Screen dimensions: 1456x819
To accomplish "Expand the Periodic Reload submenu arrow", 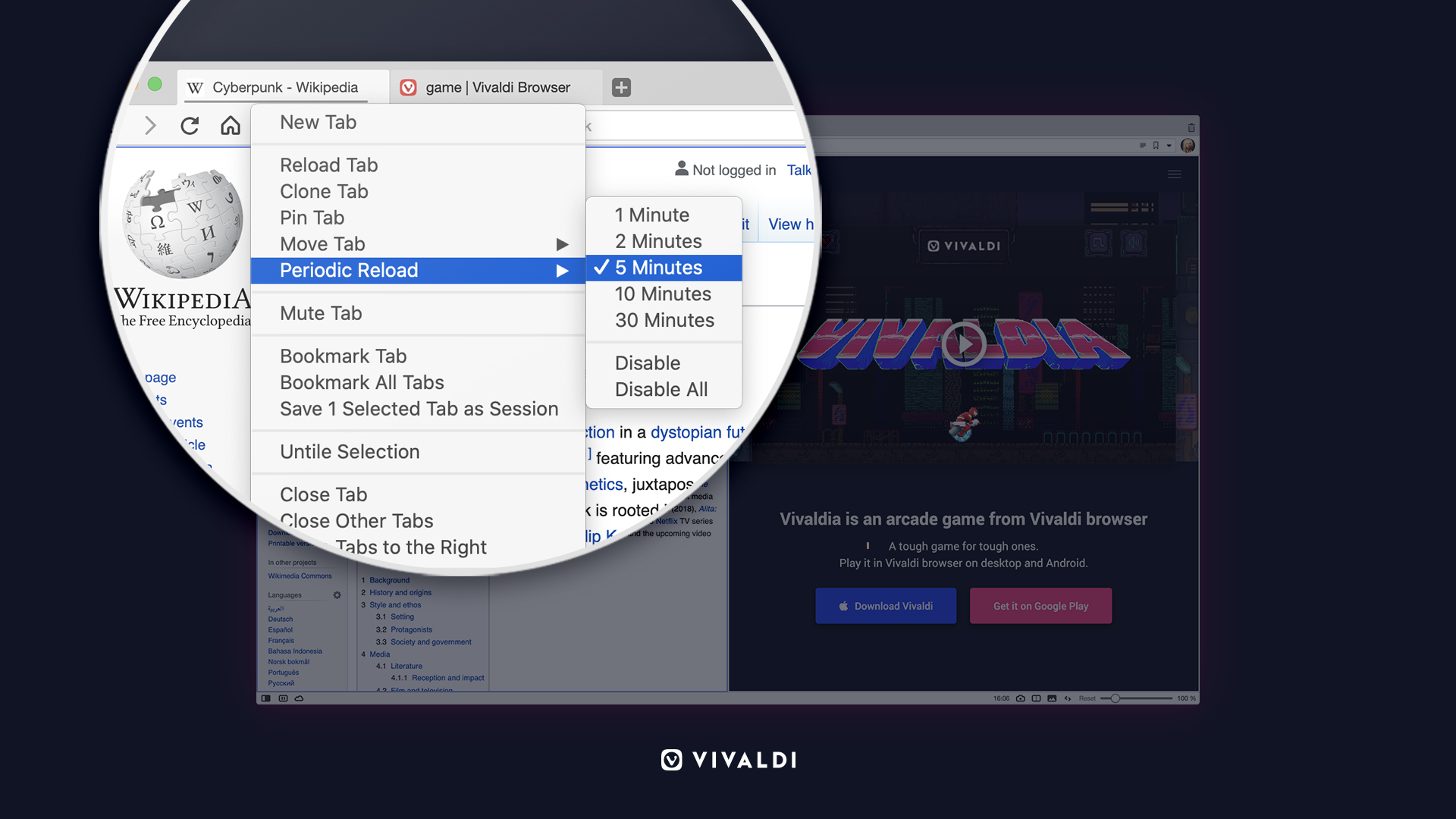I will pos(562,270).
